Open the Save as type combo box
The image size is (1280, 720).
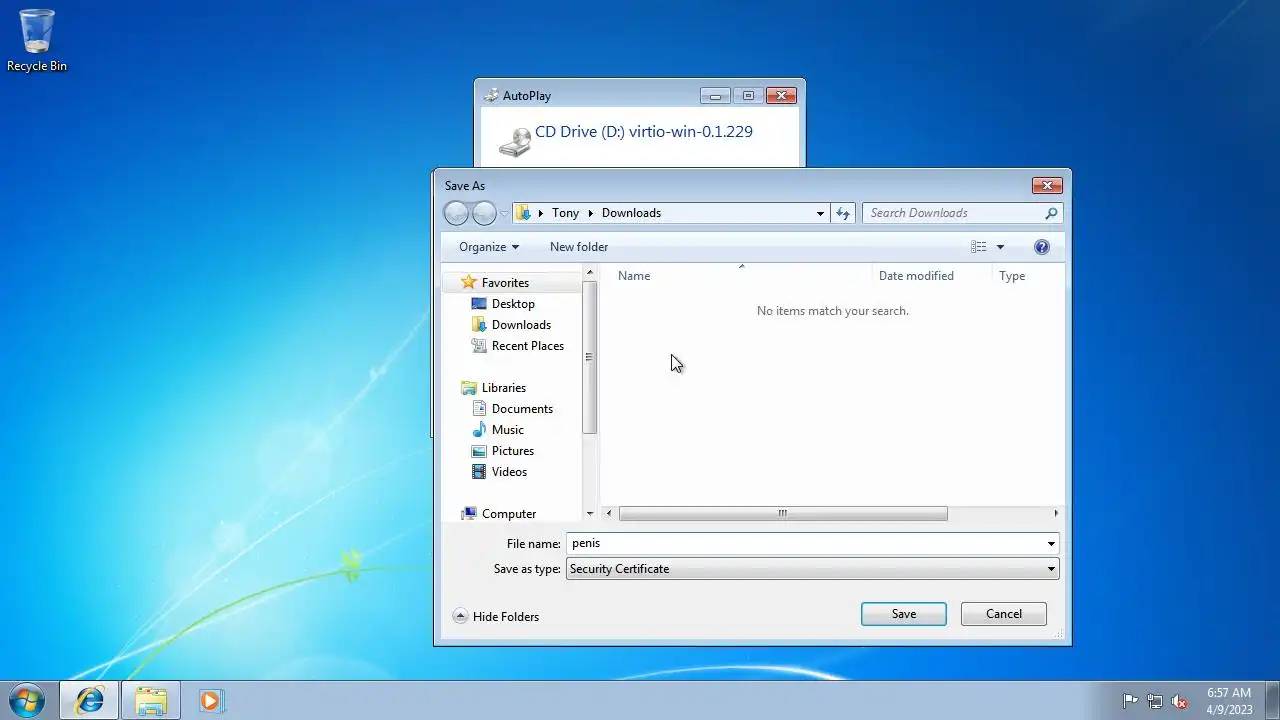coord(813,569)
